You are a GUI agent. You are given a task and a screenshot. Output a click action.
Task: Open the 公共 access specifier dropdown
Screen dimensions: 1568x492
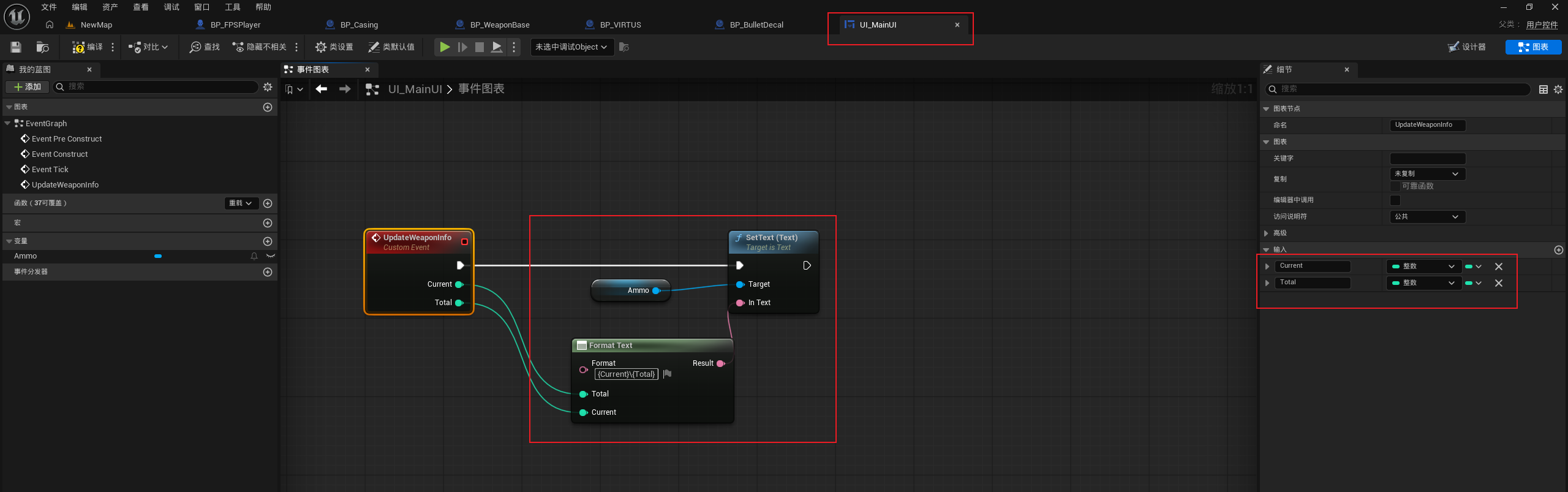[1428, 217]
